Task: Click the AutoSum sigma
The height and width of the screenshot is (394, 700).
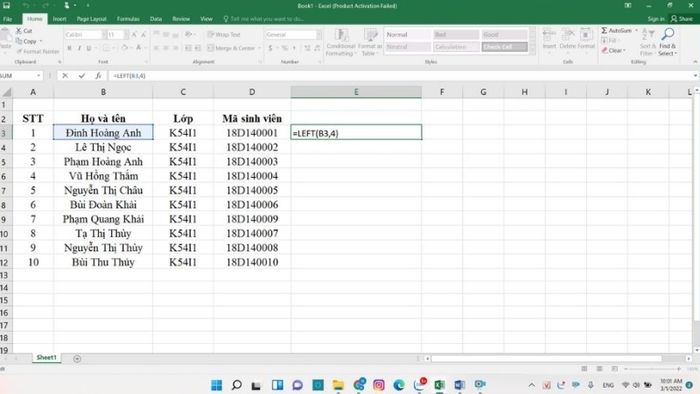Action: tap(604, 30)
